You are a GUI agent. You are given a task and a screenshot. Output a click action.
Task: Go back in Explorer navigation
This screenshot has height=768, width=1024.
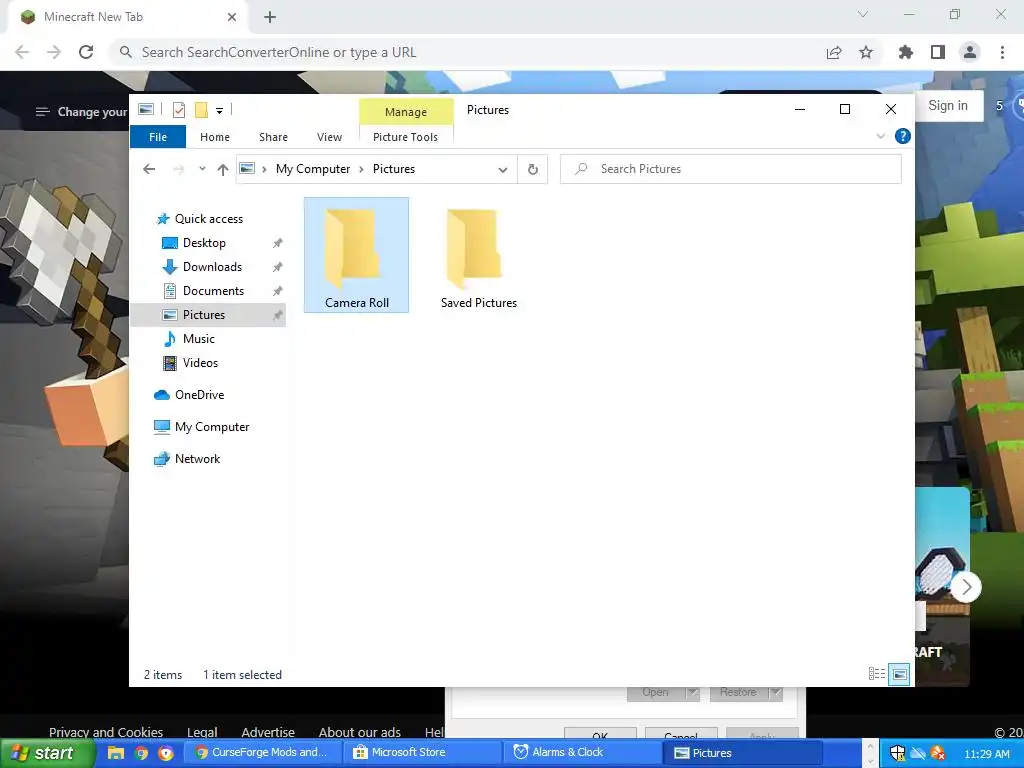(149, 169)
